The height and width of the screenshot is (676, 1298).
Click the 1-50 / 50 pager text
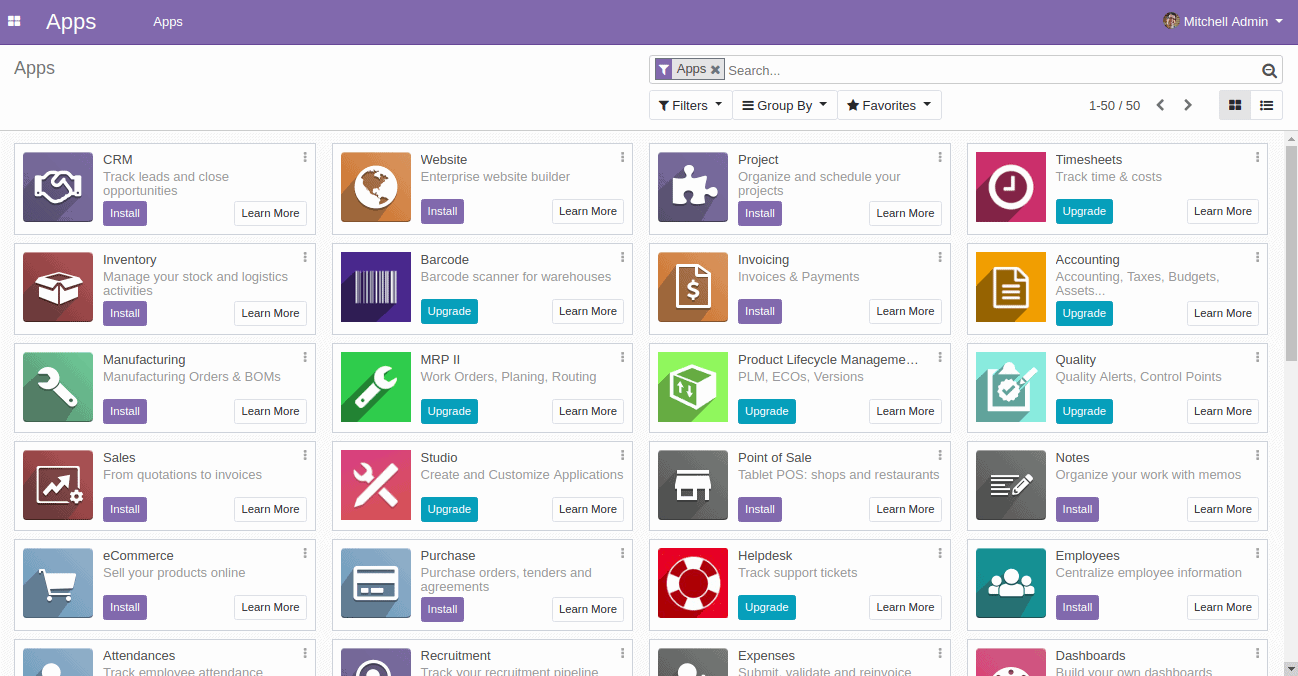click(x=1114, y=105)
